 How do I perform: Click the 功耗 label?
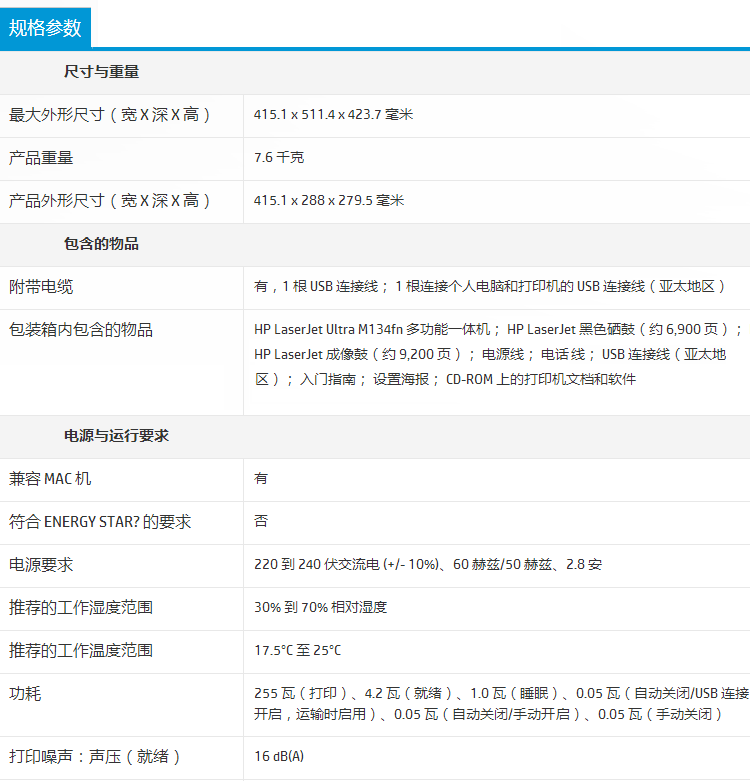[x=25, y=693]
